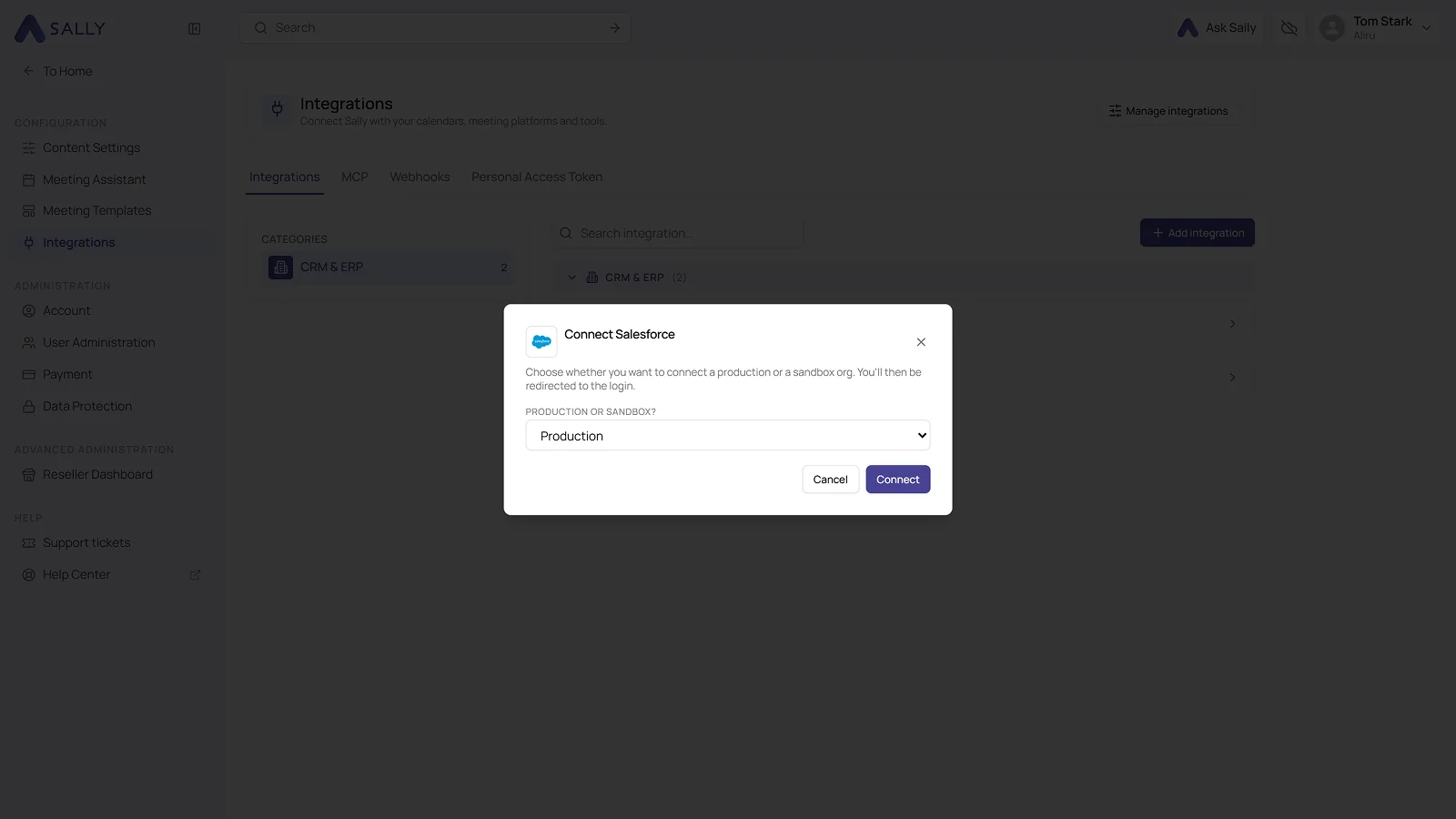The height and width of the screenshot is (819, 1456).
Task: Switch to the MCP tab
Action: (355, 177)
